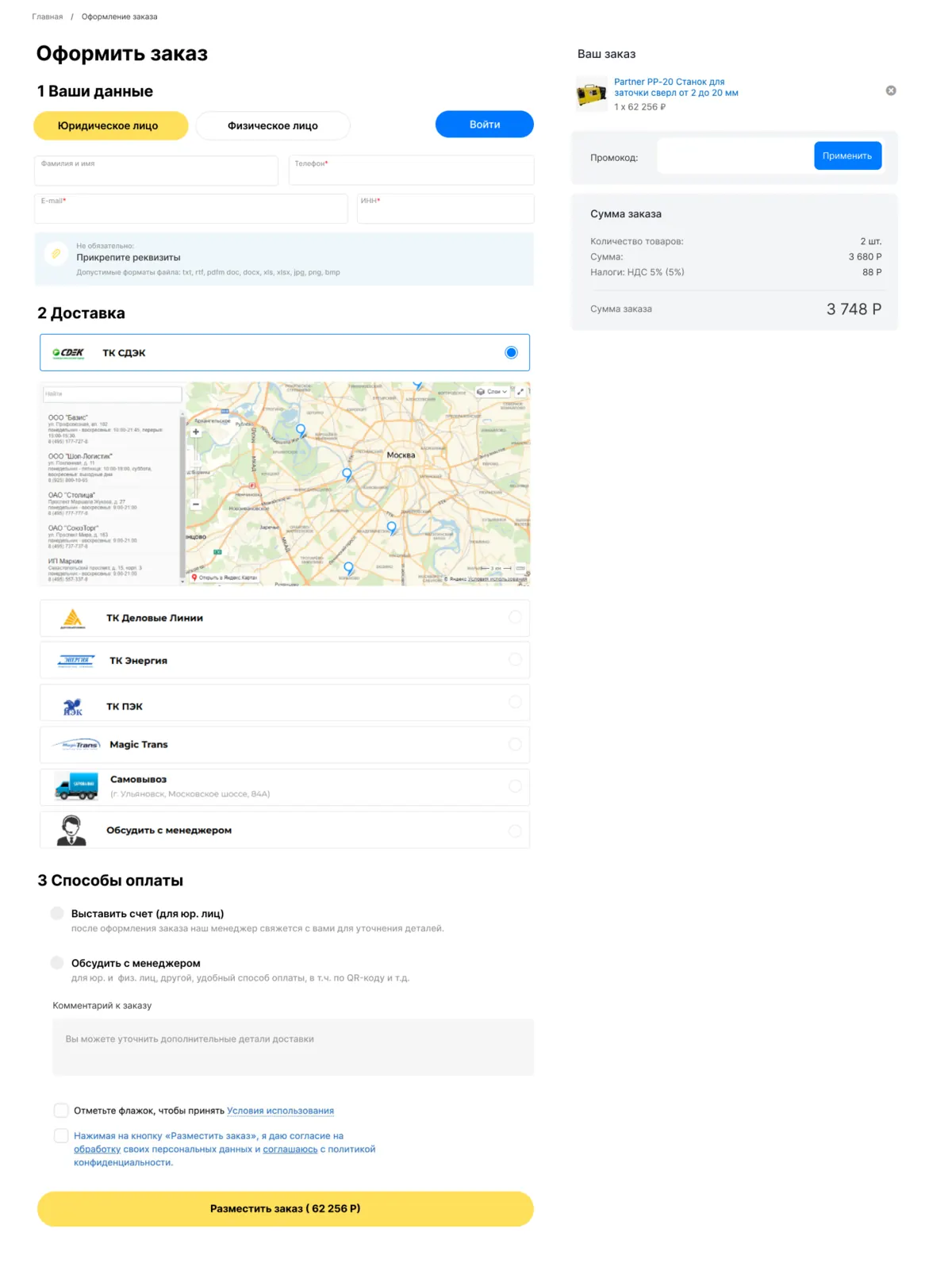Click the manager headset avatar icon
Image resolution: width=952 pixels, height=1282 pixels.
tap(71, 830)
